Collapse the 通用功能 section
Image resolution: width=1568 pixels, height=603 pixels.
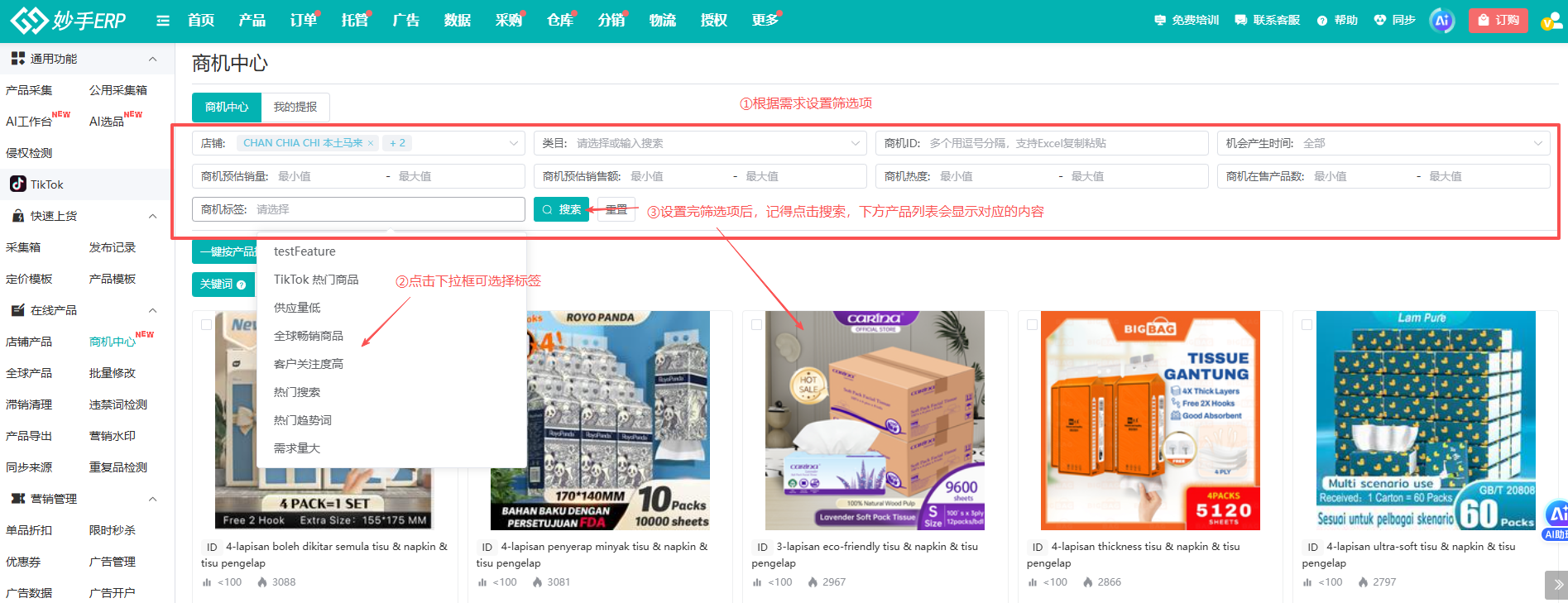[152, 59]
